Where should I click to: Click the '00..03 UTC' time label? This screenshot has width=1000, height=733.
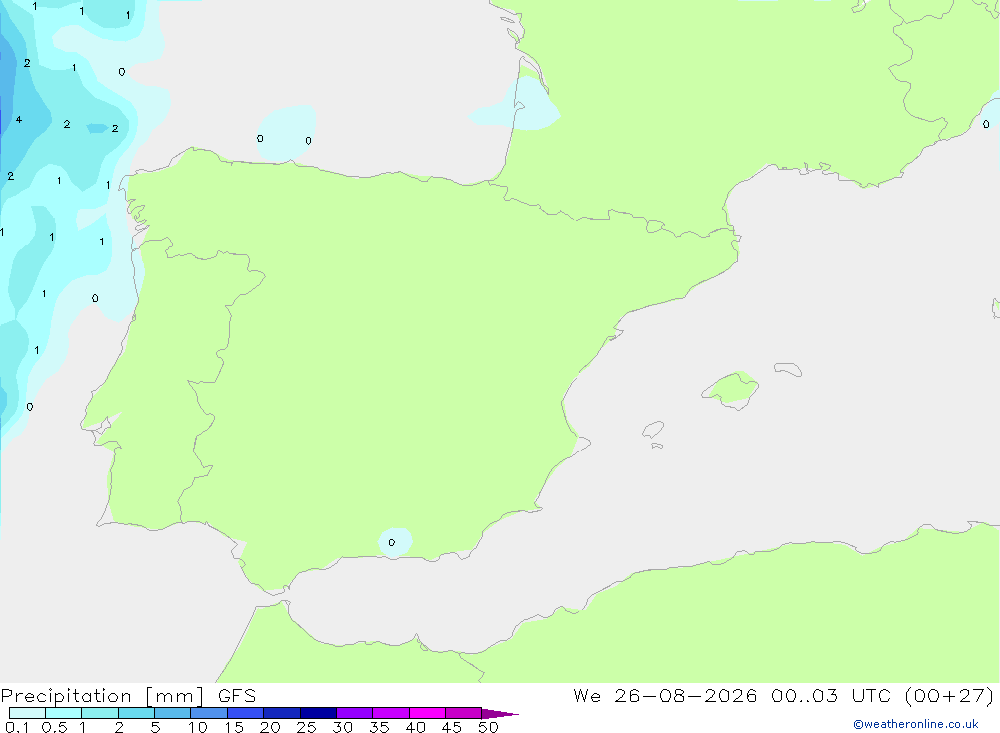click(830, 695)
